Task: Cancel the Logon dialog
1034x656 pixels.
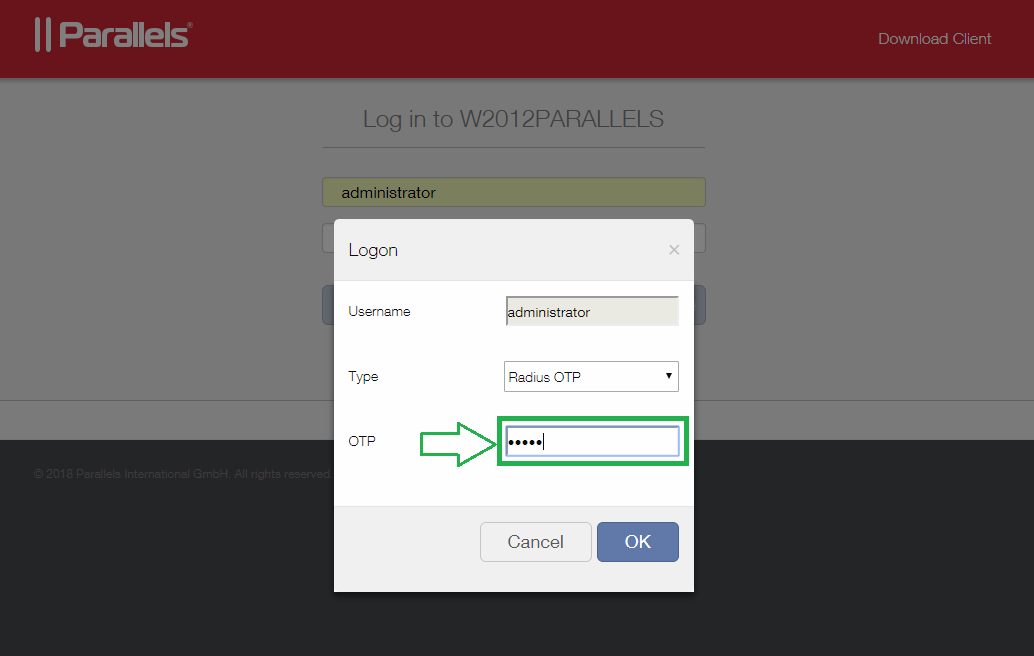Action: 535,542
